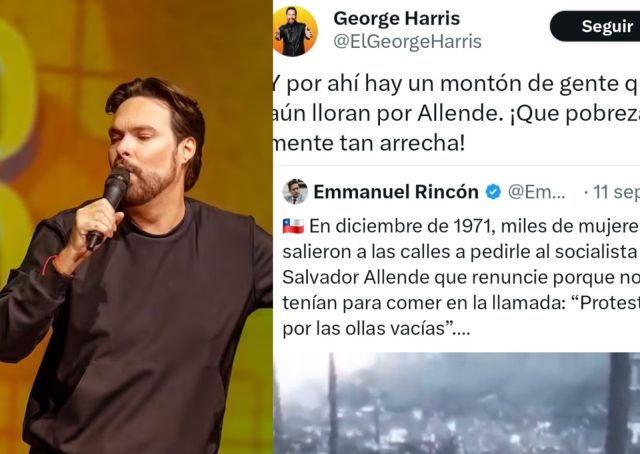Click 'Y por ahí hay un montón' line

point(456,84)
